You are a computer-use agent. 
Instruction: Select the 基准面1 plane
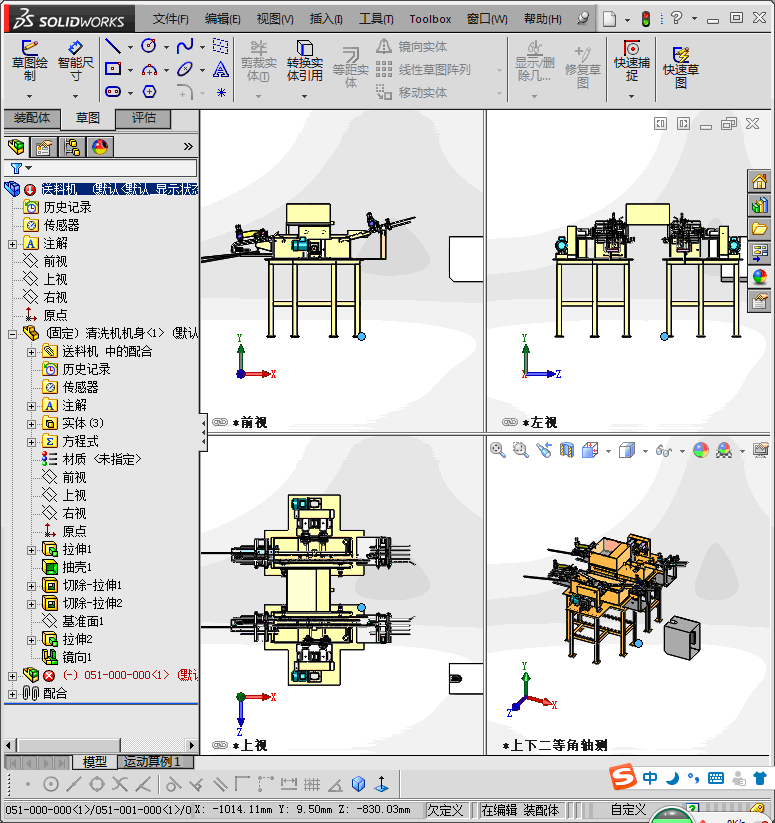[x=73, y=621]
